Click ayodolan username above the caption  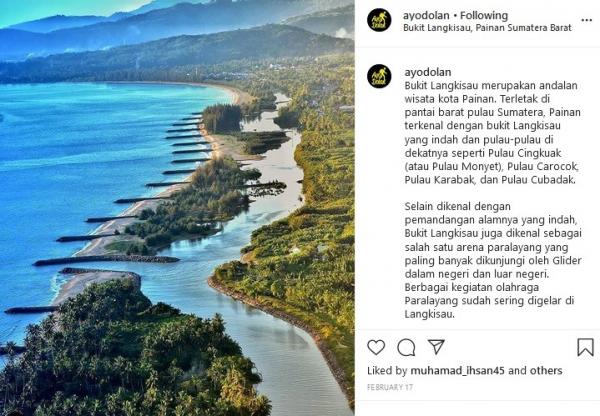(428, 72)
